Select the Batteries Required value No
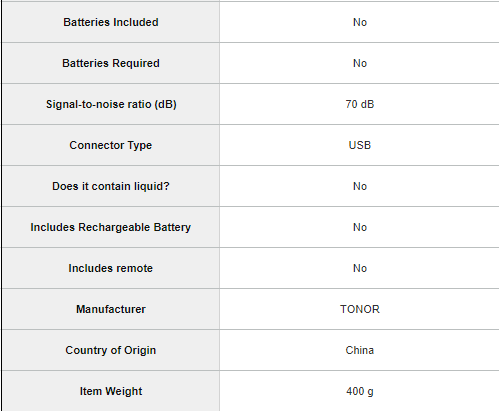The height and width of the screenshot is (411, 499). point(360,63)
